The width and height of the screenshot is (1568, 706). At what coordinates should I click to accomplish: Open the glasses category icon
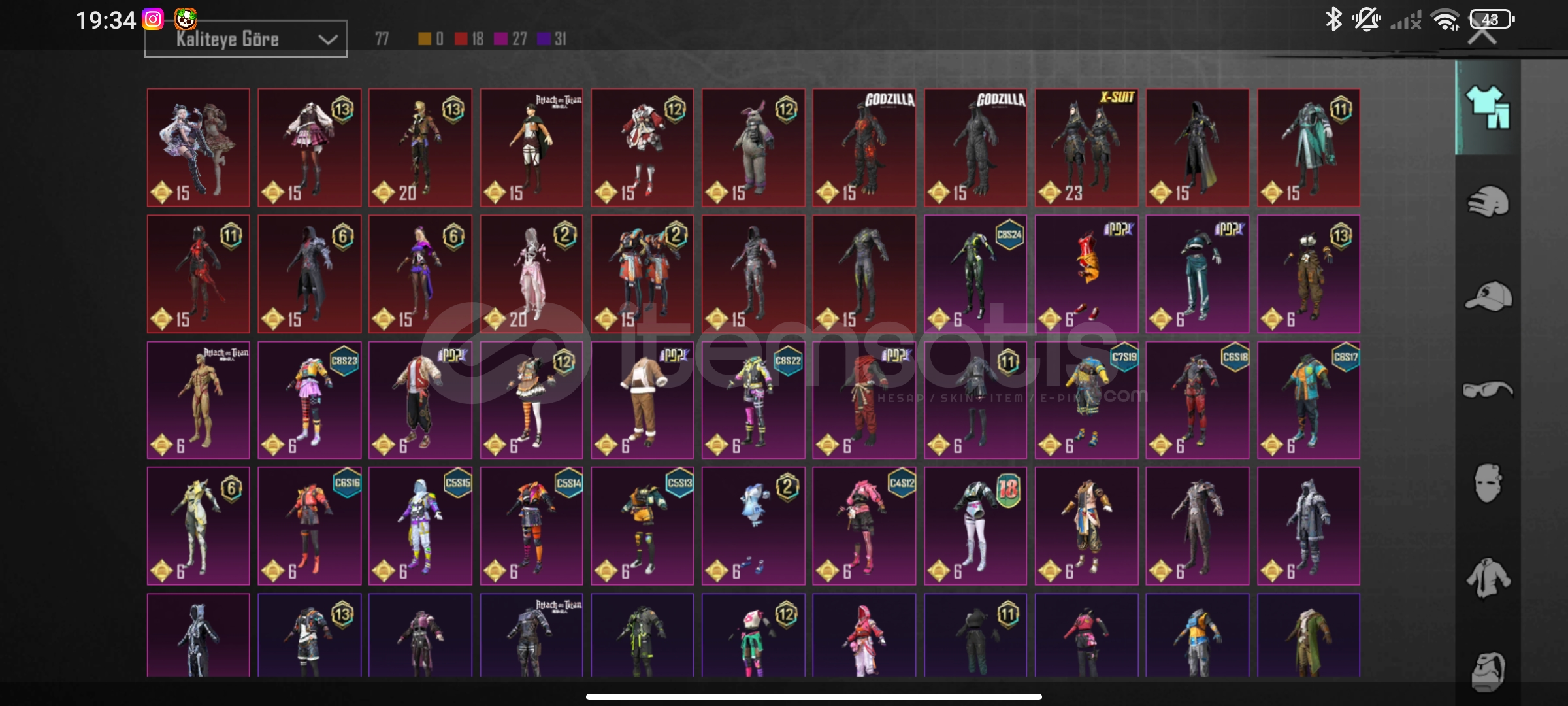[x=1488, y=390]
